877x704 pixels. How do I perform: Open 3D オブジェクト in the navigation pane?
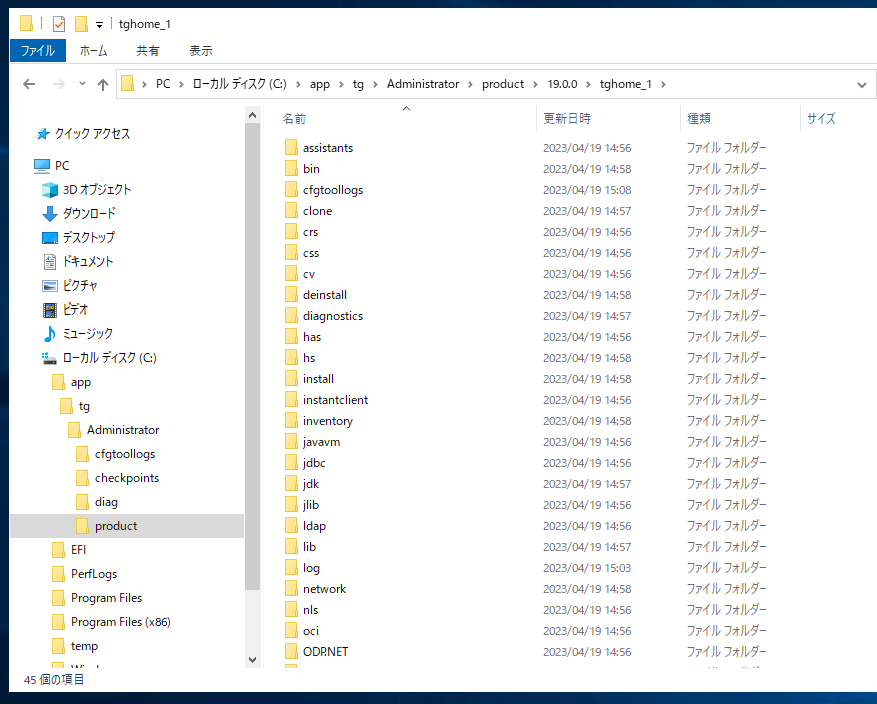97,190
